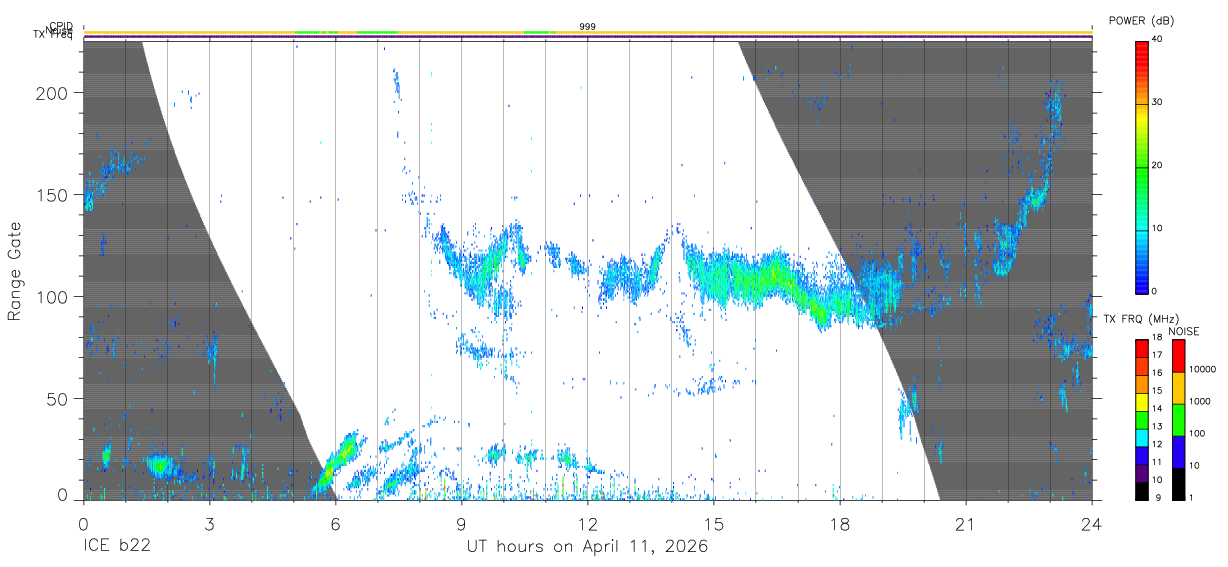Click the 17 label on TX FRQ scale
1228x567 pixels.
click(x=1158, y=355)
